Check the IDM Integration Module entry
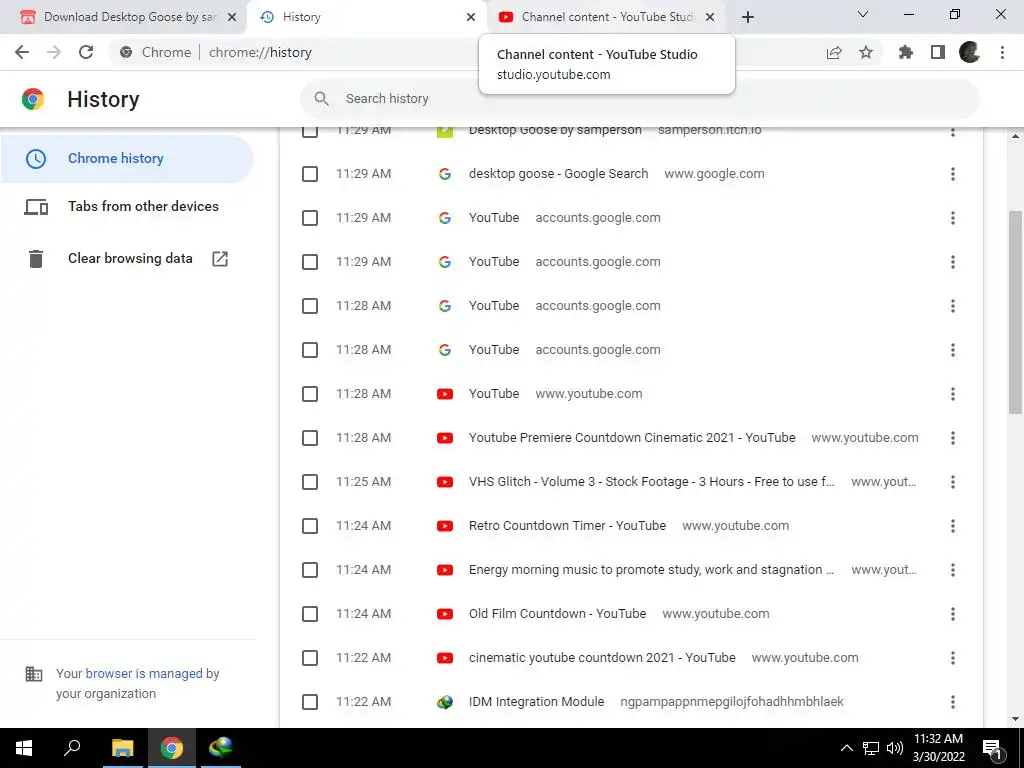Viewport: 1024px width, 768px height. pyautogui.click(x=310, y=702)
